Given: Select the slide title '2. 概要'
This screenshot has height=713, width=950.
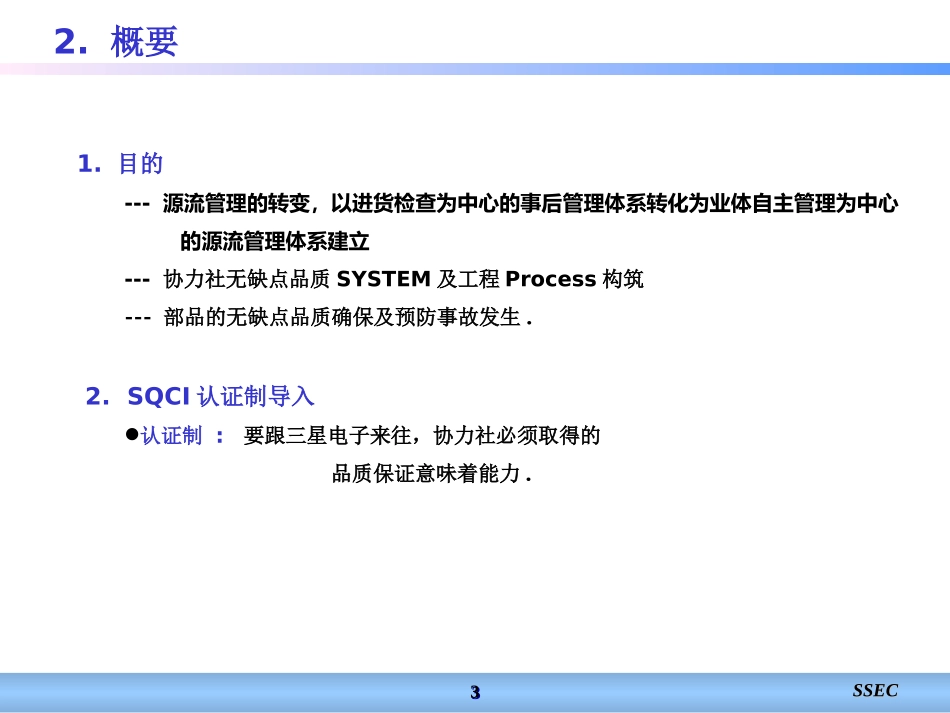Looking at the screenshot, I should pos(116,42).
